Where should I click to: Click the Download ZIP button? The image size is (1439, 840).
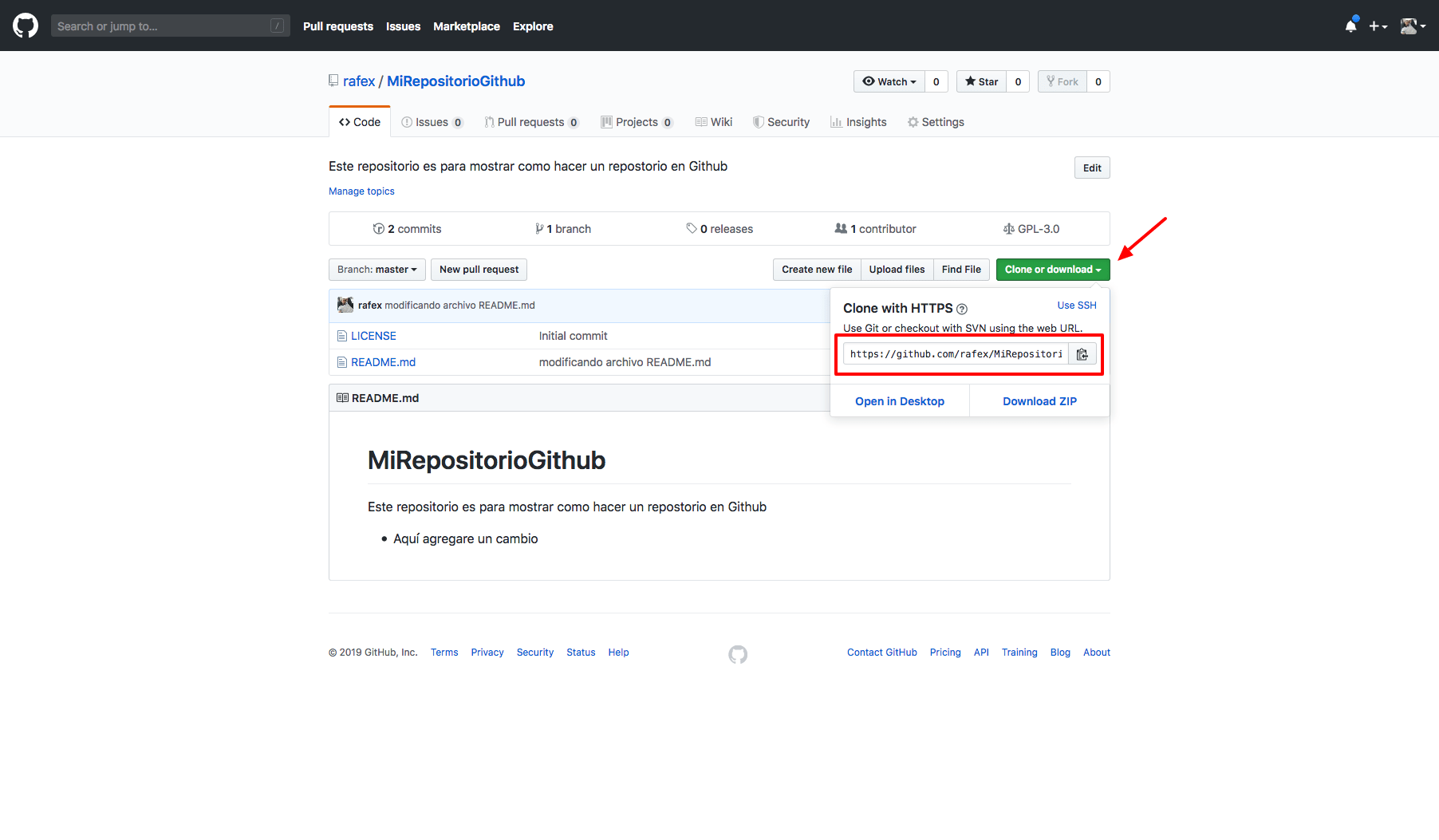pyautogui.click(x=1039, y=400)
